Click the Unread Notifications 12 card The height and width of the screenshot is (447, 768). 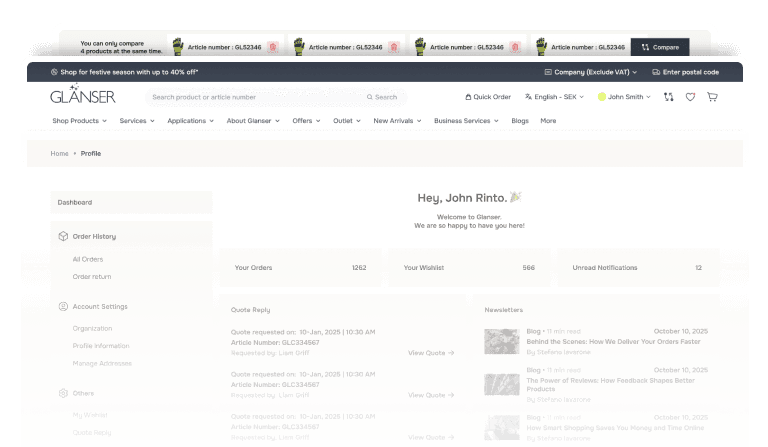(638, 268)
